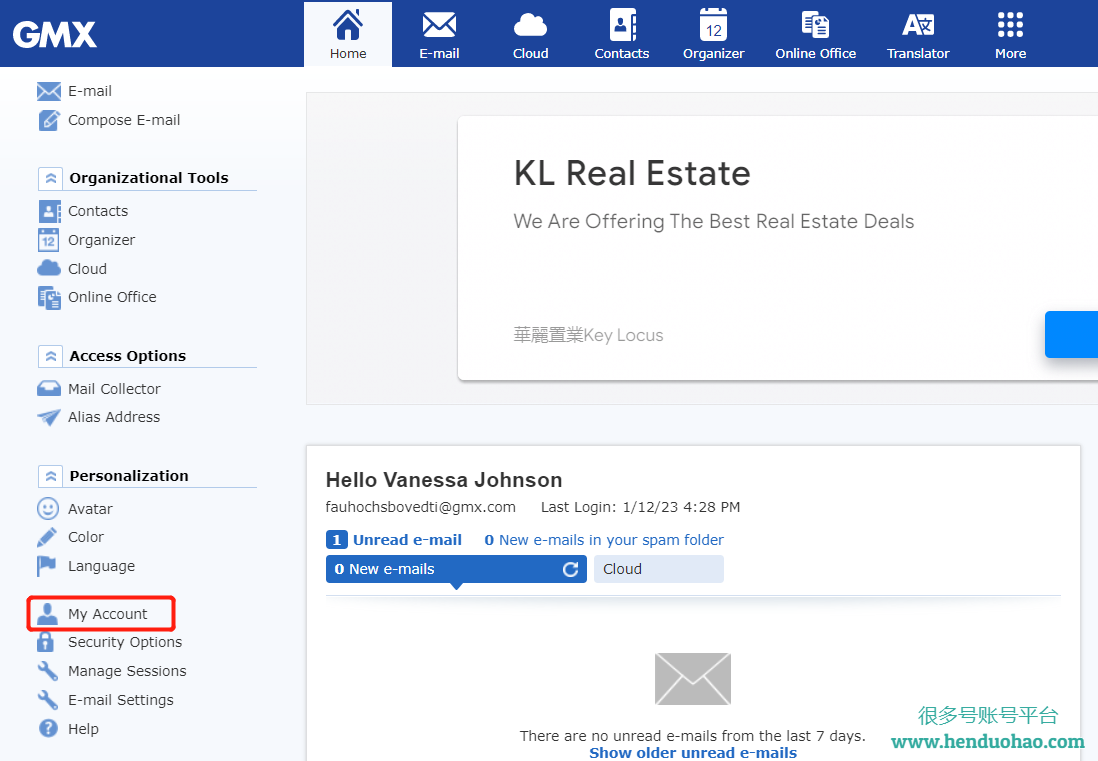Click the KL Real Estate ad headline
This screenshot has width=1098, height=761.
point(632,173)
